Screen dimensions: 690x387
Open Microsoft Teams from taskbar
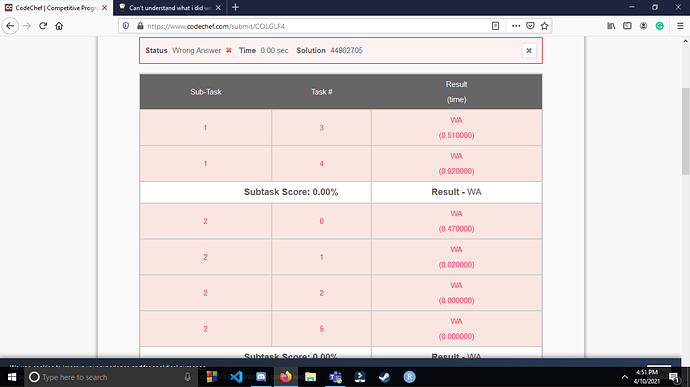[x=335, y=377]
